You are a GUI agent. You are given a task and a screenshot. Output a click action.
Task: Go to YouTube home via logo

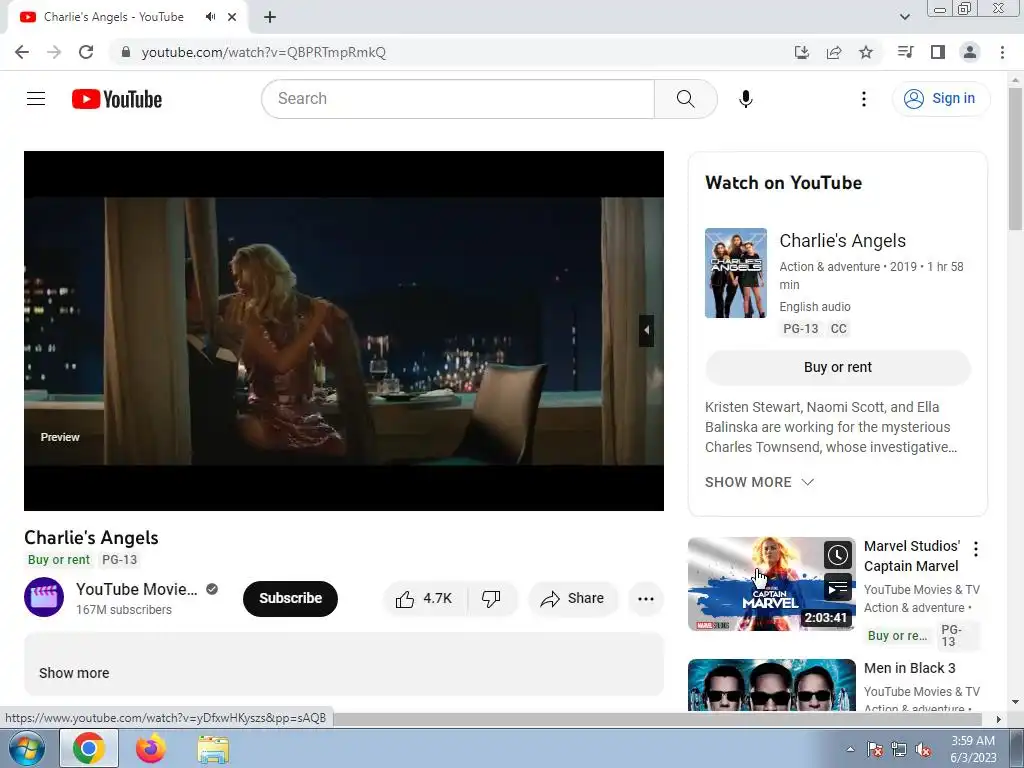[117, 99]
